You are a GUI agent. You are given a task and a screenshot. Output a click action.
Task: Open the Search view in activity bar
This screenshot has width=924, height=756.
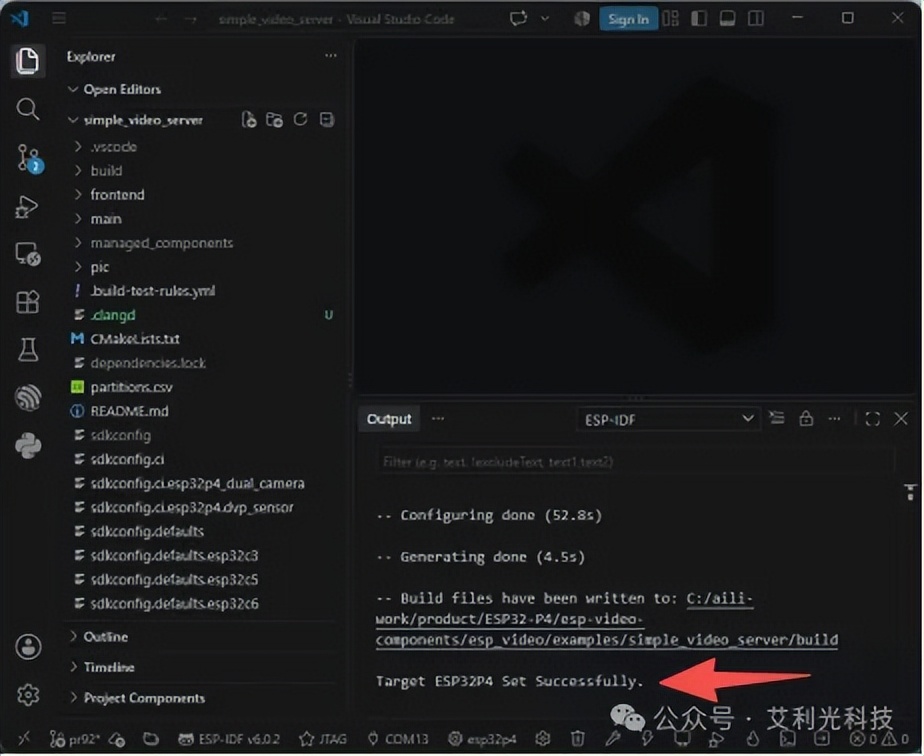pos(27,109)
